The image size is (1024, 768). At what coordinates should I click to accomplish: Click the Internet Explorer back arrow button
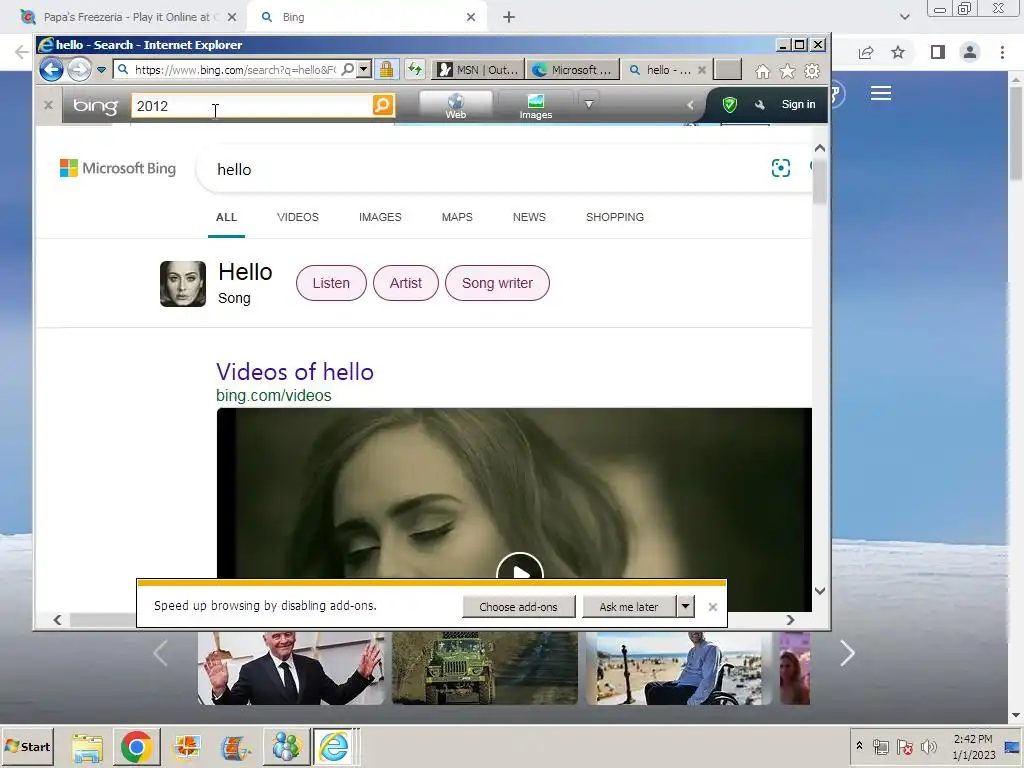52,69
